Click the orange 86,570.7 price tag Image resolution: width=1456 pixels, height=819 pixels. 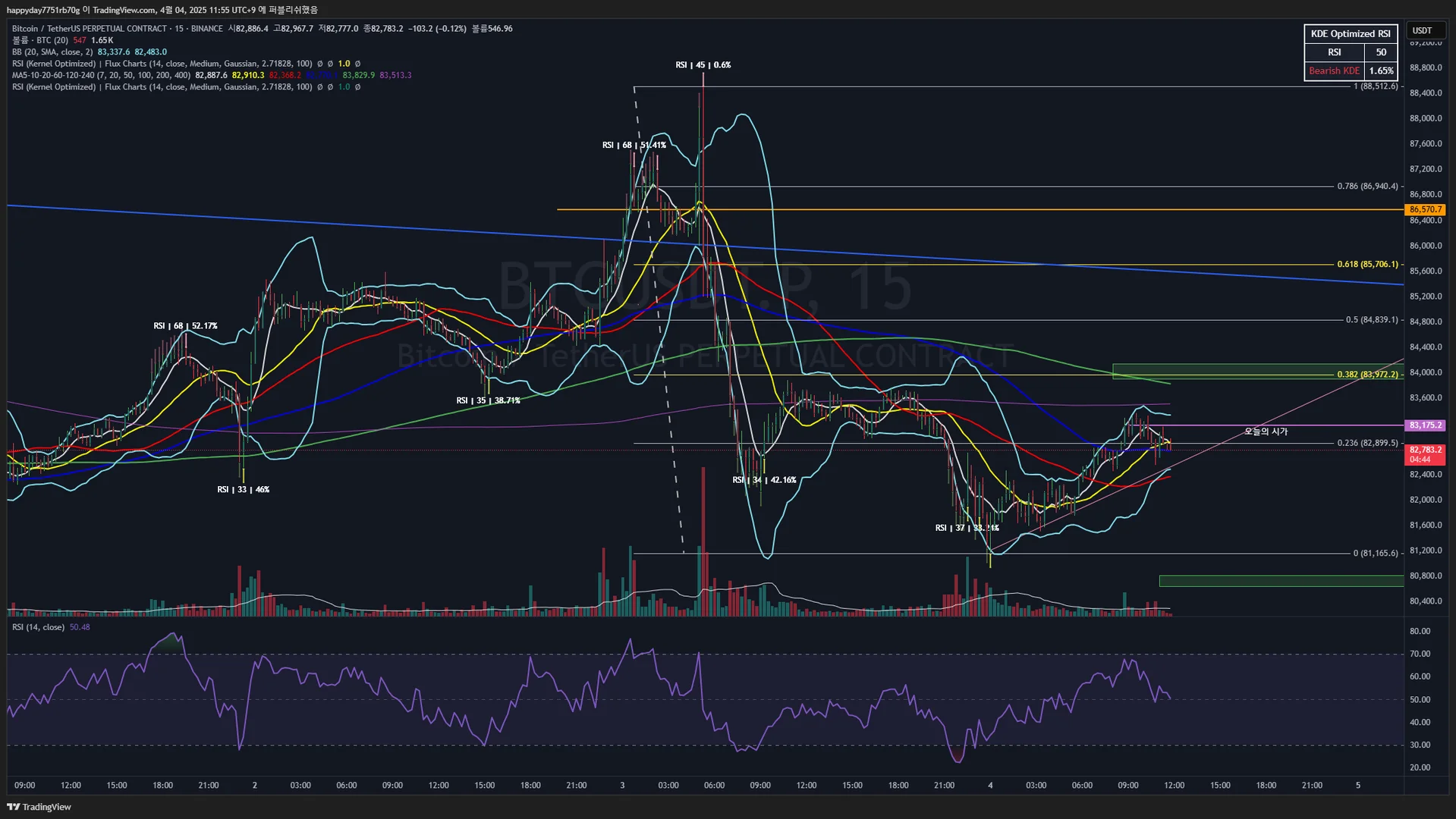(1426, 209)
